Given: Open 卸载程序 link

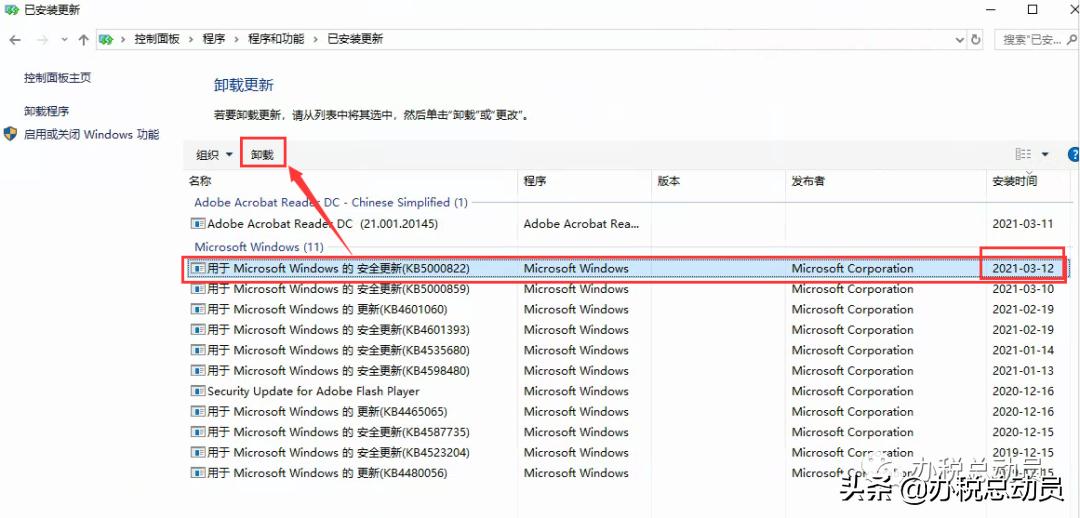Looking at the screenshot, I should (46, 111).
